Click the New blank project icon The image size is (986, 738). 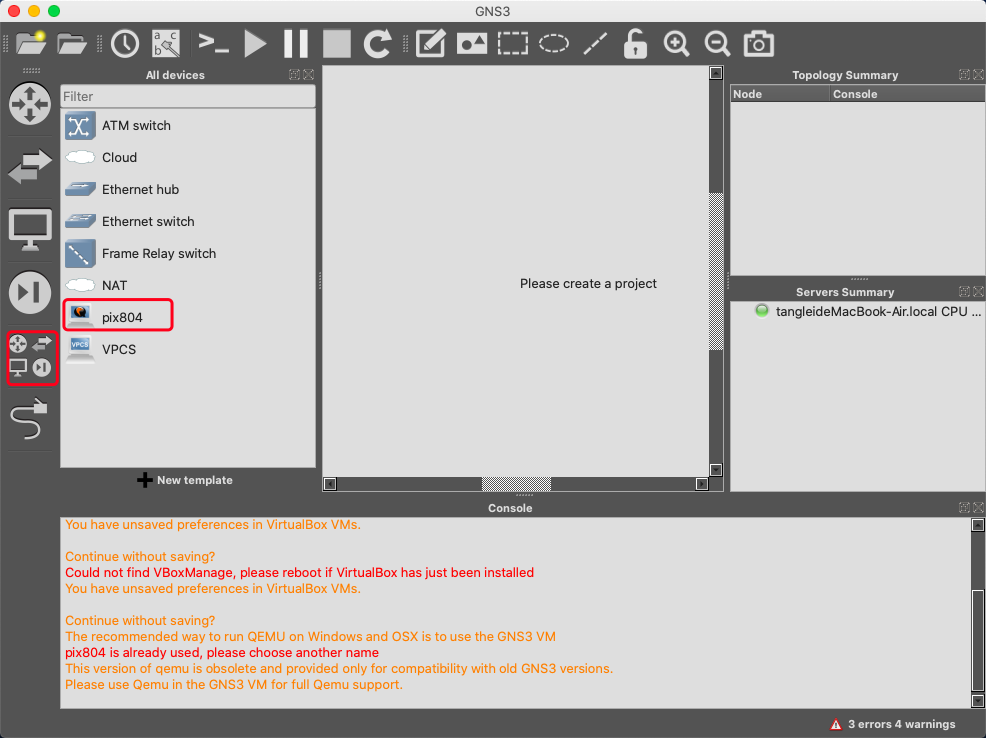[31, 43]
